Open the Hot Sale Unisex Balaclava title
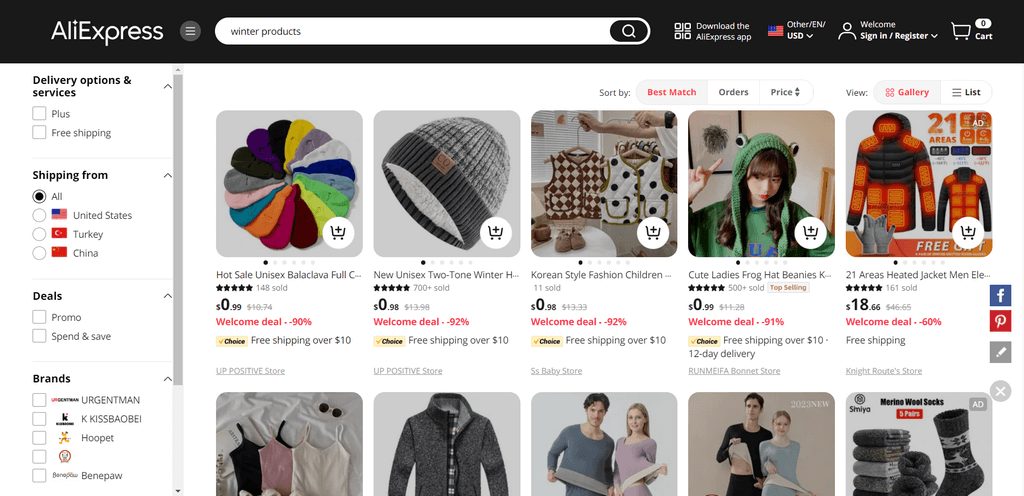Screen dimensions: 1024x496 click(289, 275)
